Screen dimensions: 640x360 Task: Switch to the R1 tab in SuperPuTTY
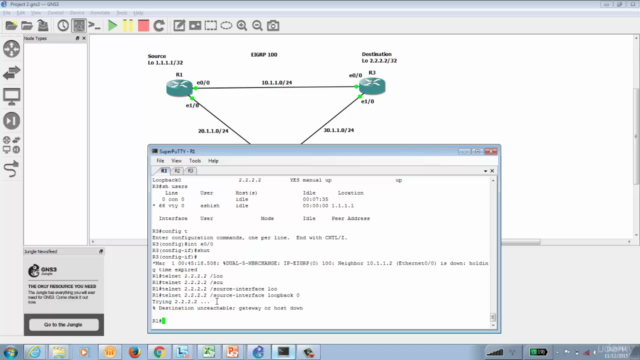[x=163, y=171]
